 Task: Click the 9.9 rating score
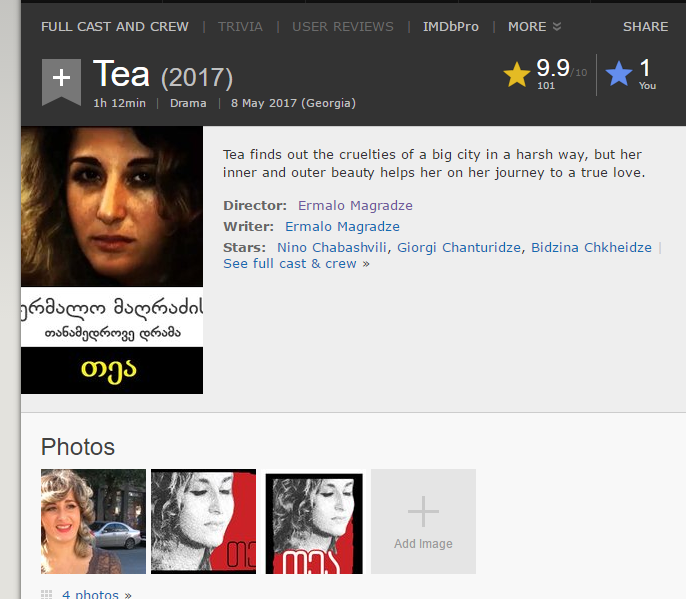click(553, 68)
